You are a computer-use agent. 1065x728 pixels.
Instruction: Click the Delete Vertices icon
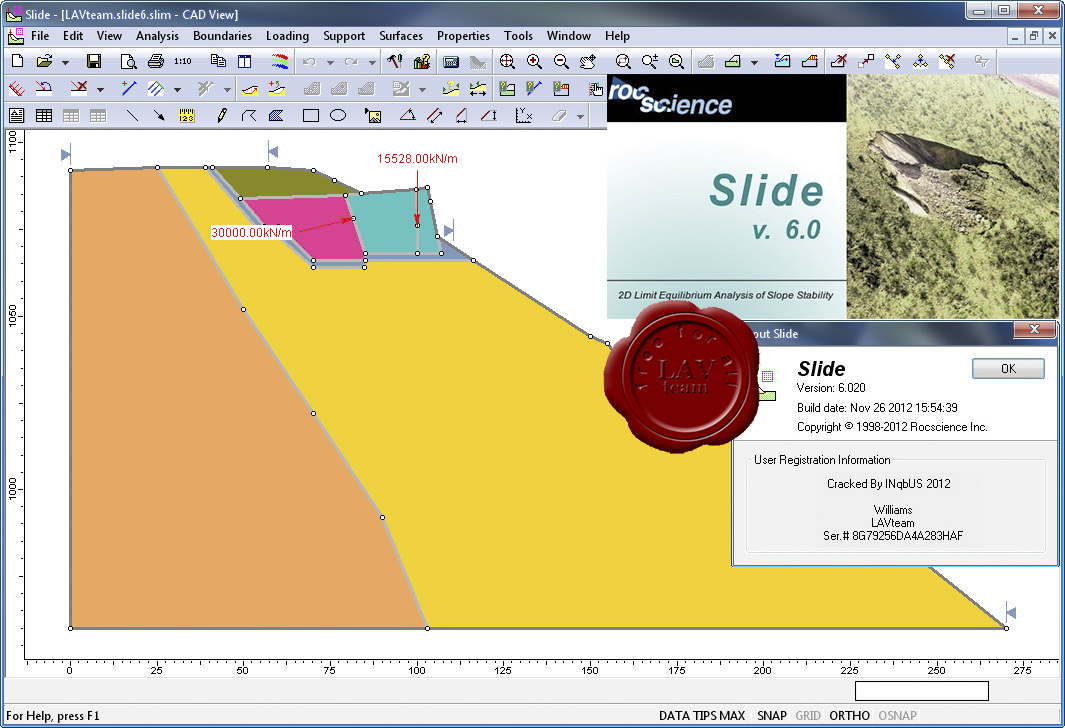[947, 62]
